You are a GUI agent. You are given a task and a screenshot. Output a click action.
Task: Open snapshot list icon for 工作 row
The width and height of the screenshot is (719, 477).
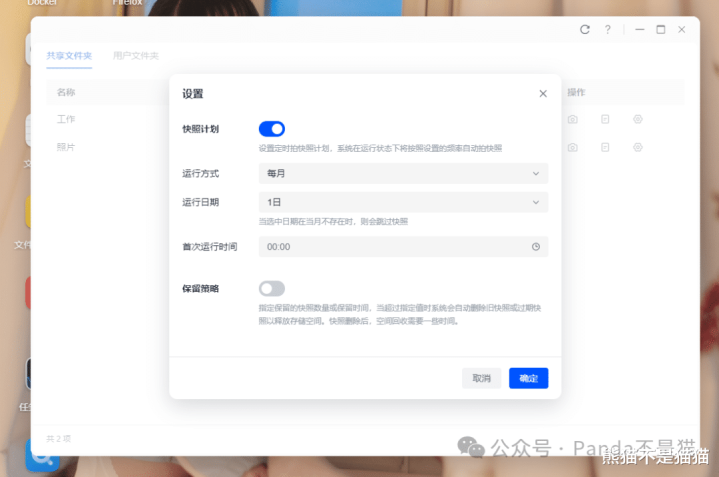[x=605, y=119]
